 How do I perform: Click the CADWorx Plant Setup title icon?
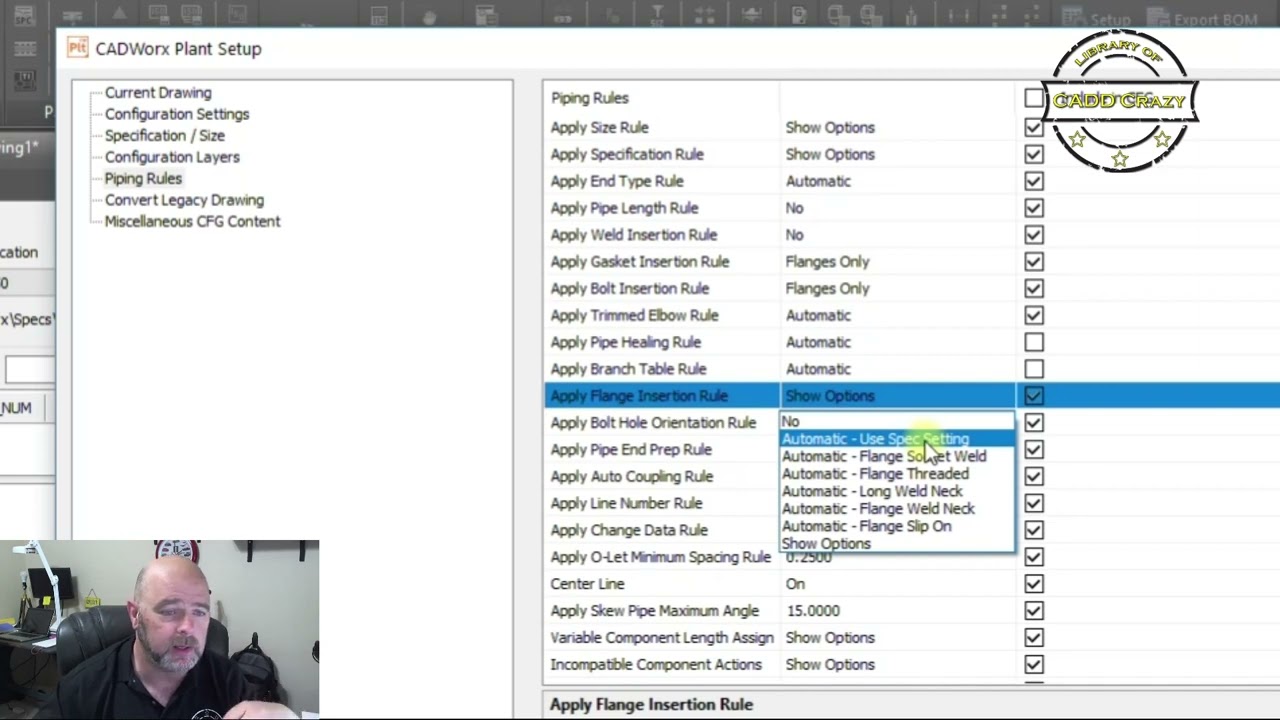78,47
